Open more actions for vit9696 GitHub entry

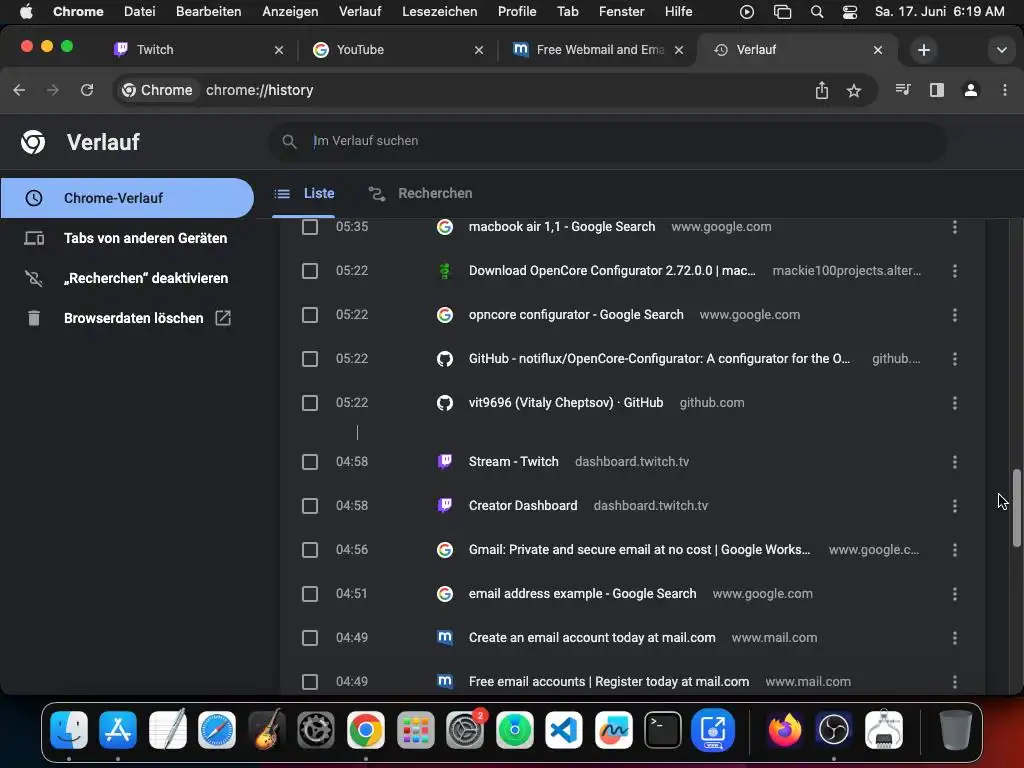(954, 403)
